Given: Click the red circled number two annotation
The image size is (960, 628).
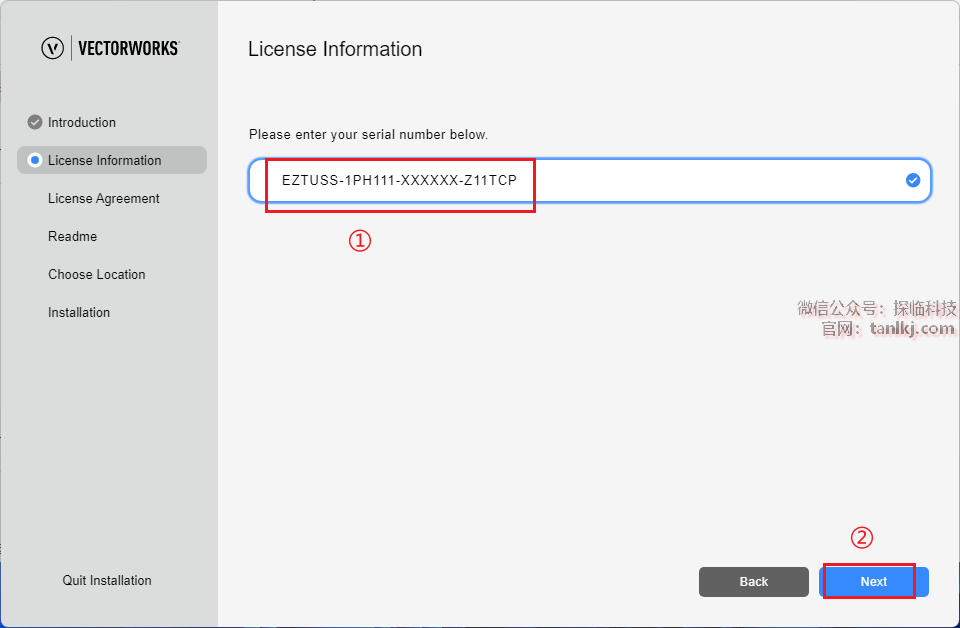Looking at the screenshot, I should pyautogui.click(x=862, y=538).
